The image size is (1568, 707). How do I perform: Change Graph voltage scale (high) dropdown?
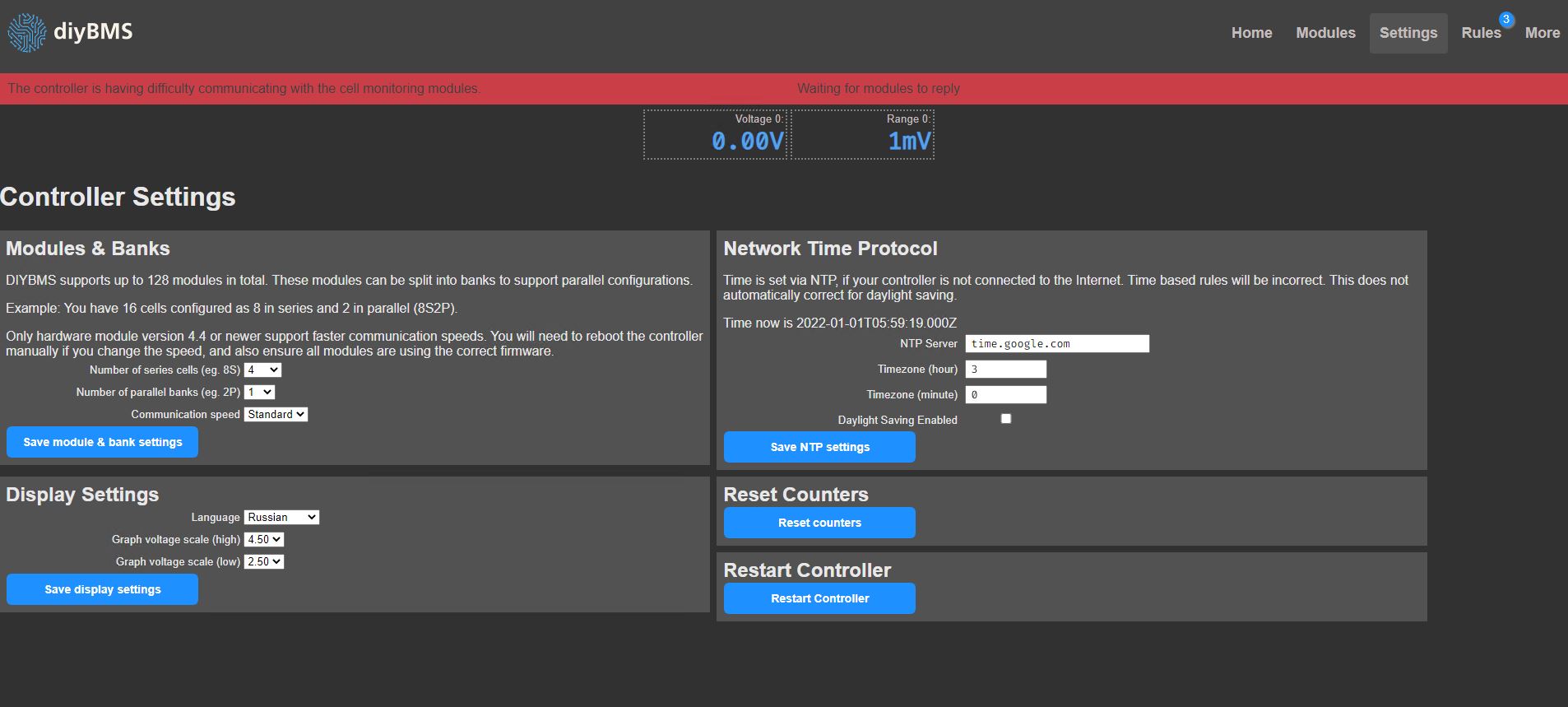click(x=264, y=540)
